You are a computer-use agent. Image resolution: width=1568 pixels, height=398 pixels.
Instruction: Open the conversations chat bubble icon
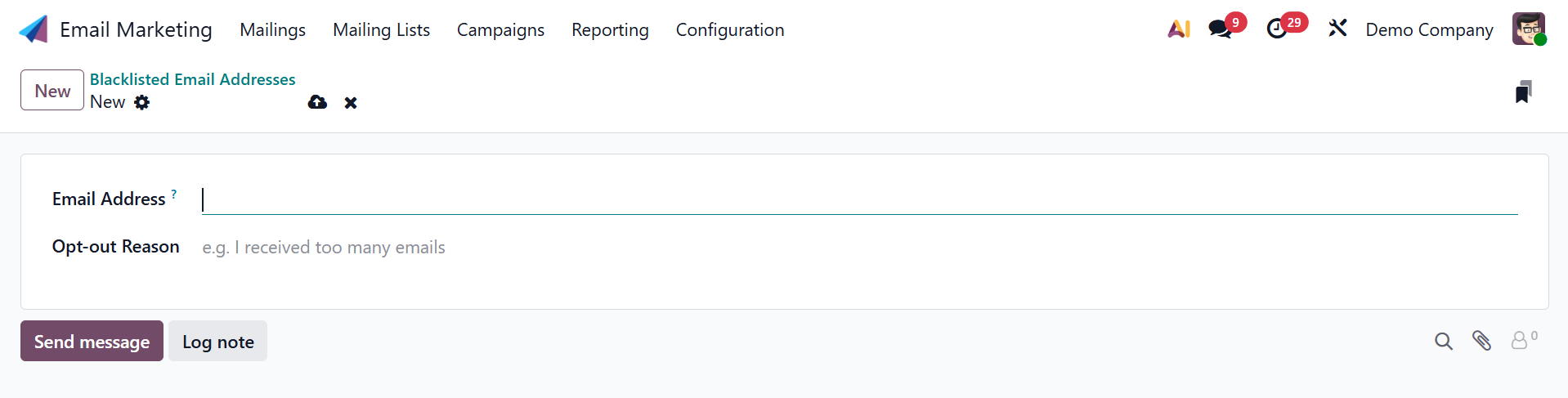click(1220, 29)
